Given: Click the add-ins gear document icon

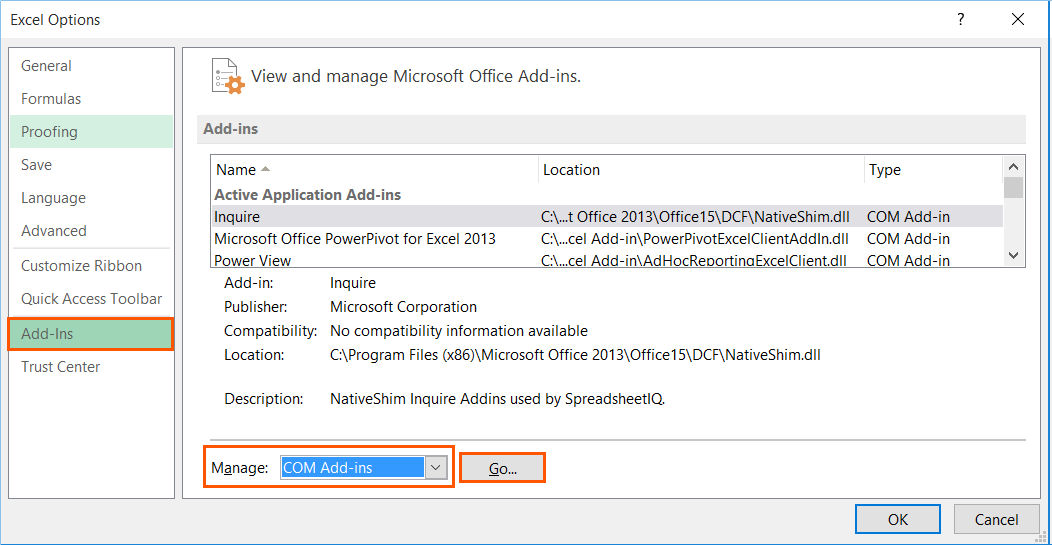Looking at the screenshot, I should [227, 75].
